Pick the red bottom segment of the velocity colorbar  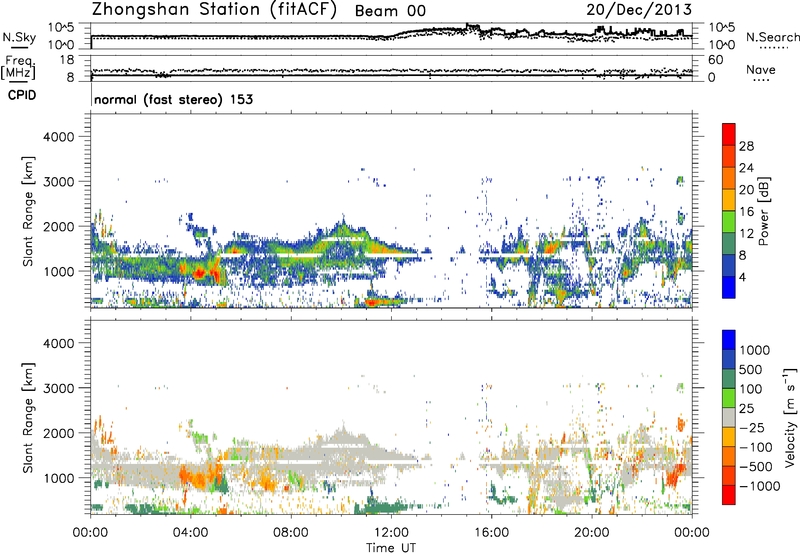click(x=729, y=495)
